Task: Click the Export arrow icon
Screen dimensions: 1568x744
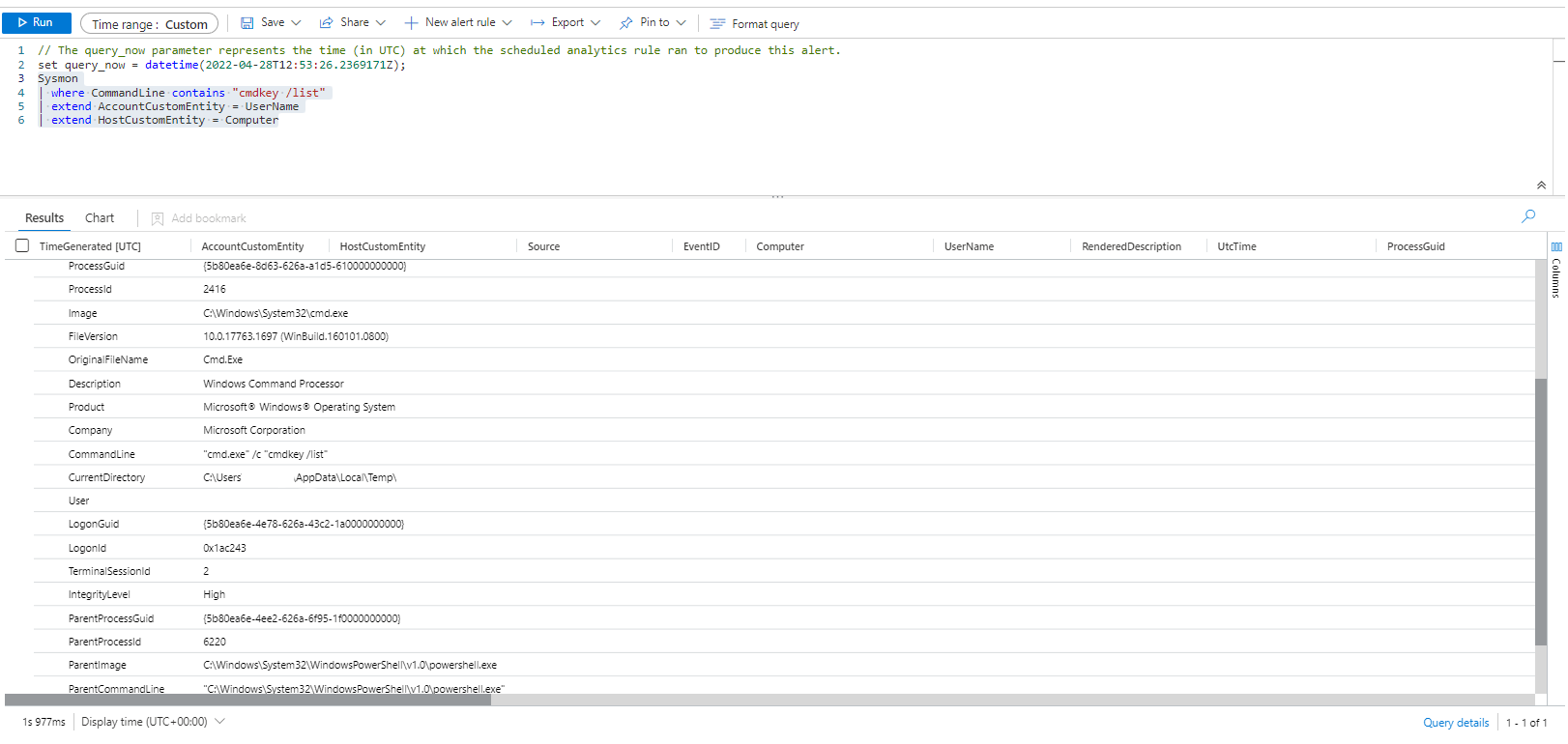Action: point(537,23)
